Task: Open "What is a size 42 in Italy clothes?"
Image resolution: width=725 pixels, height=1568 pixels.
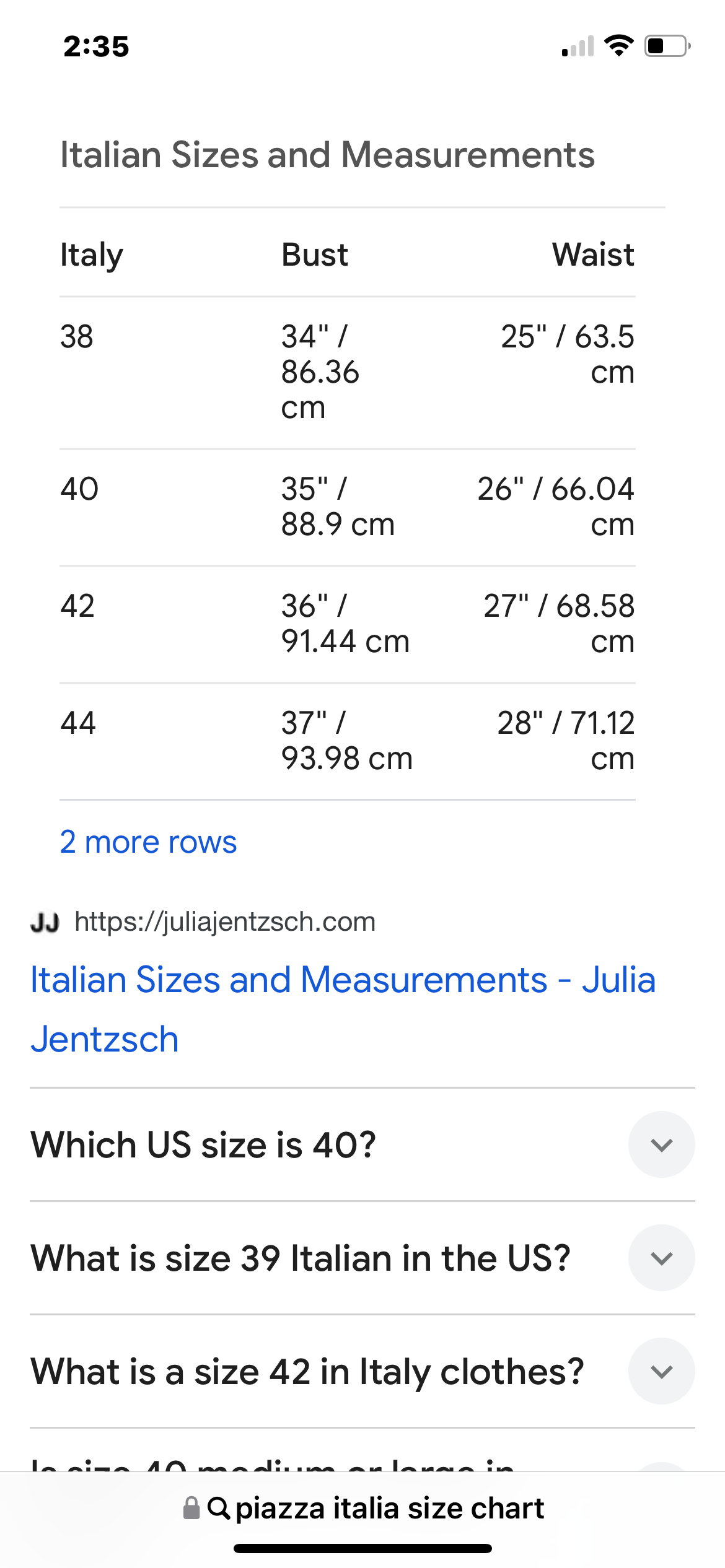Action: 307,1371
